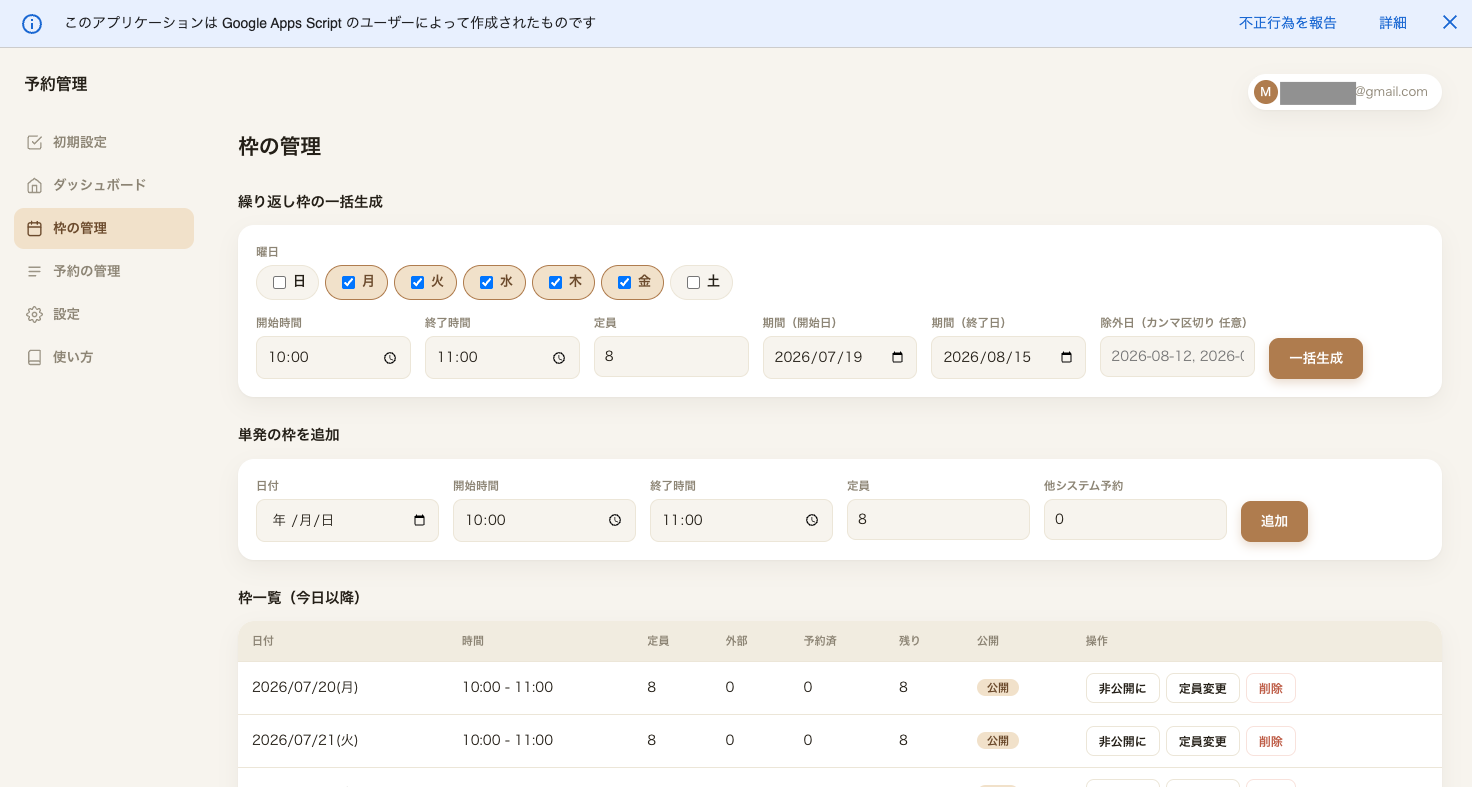Click the 追加 button
Screen dimensions: 1472x787
[1274, 521]
